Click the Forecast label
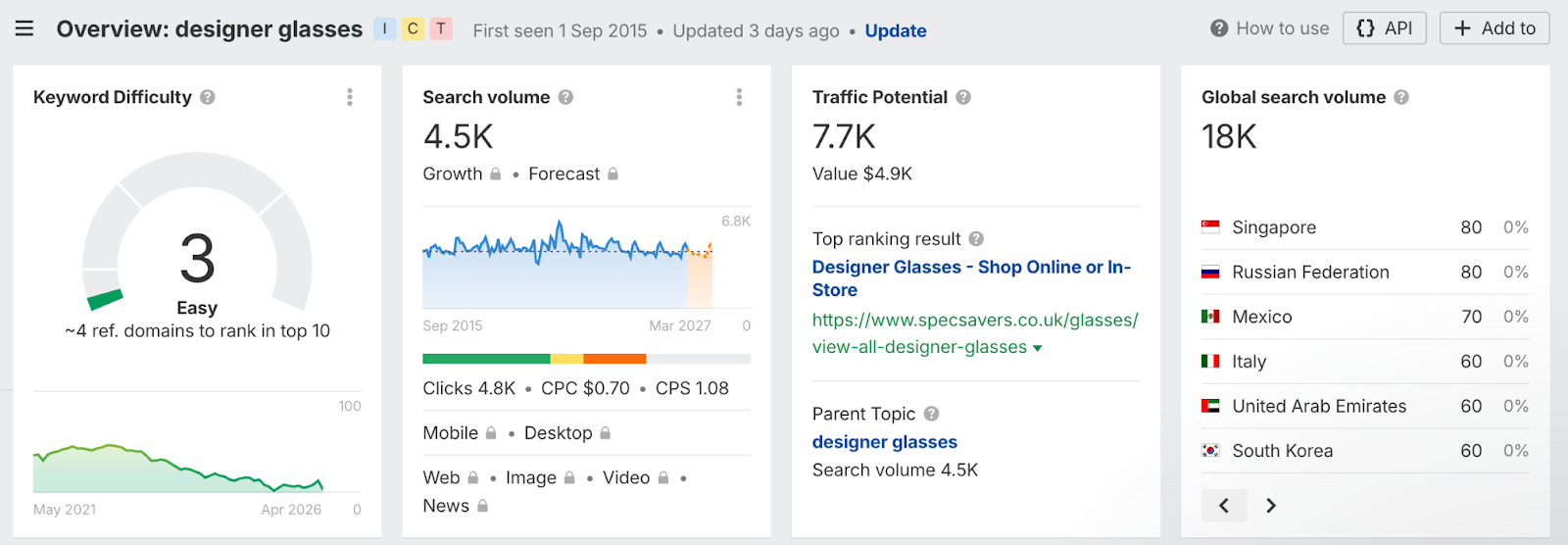The height and width of the screenshot is (545, 1568). tap(563, 173)
